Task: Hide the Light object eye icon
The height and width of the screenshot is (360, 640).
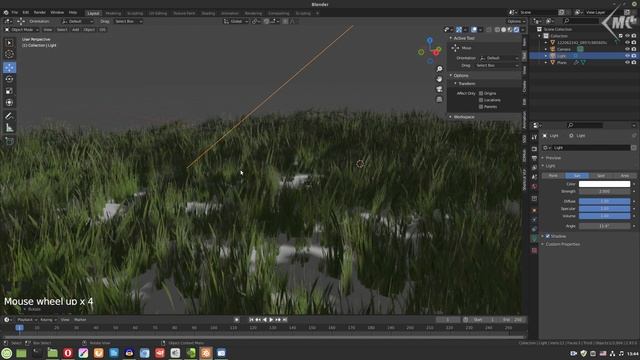Action: pyautogui.click(x=627, y=56)
